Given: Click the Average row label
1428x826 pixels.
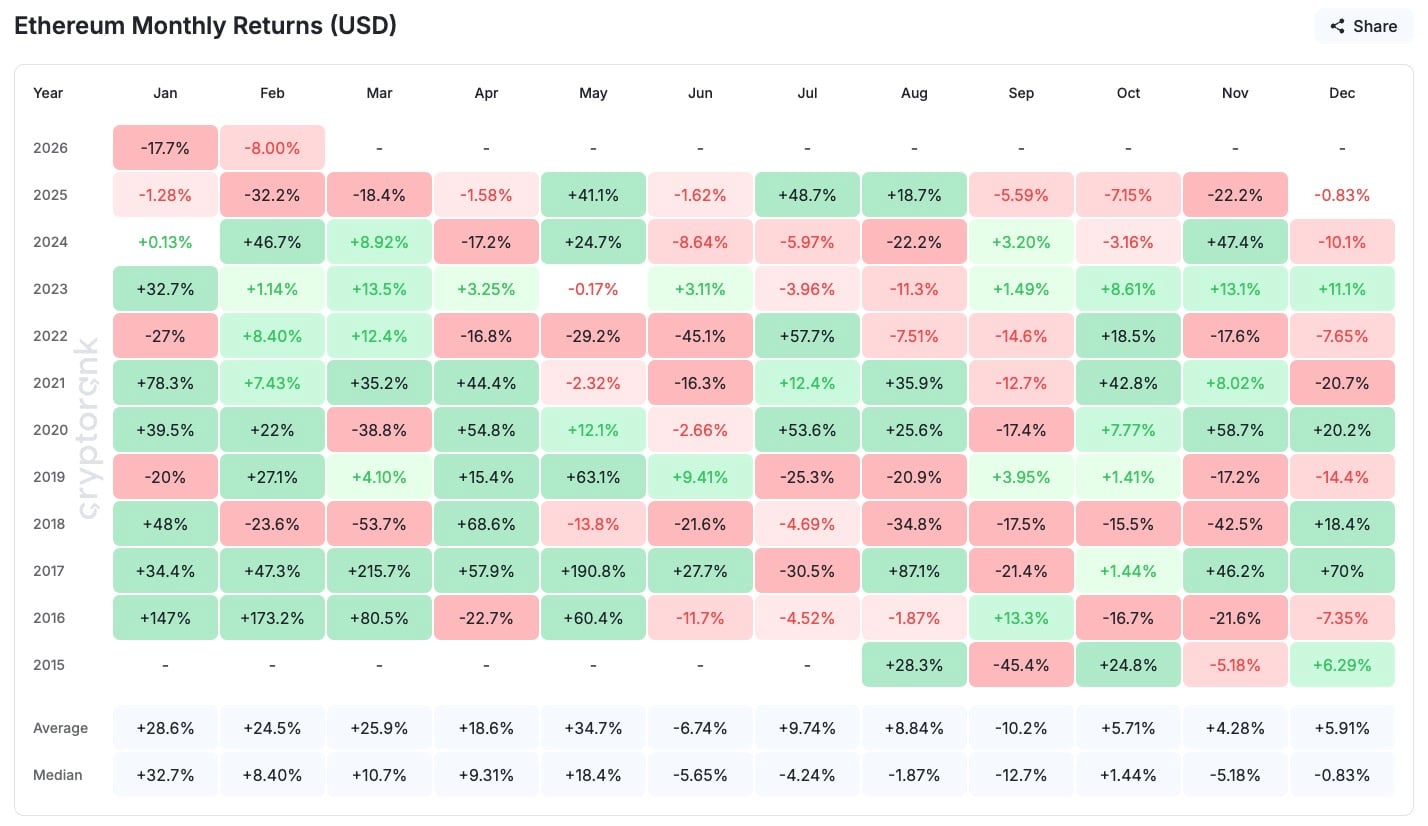Looking at the screenshot, I should [x=60, y=728].
